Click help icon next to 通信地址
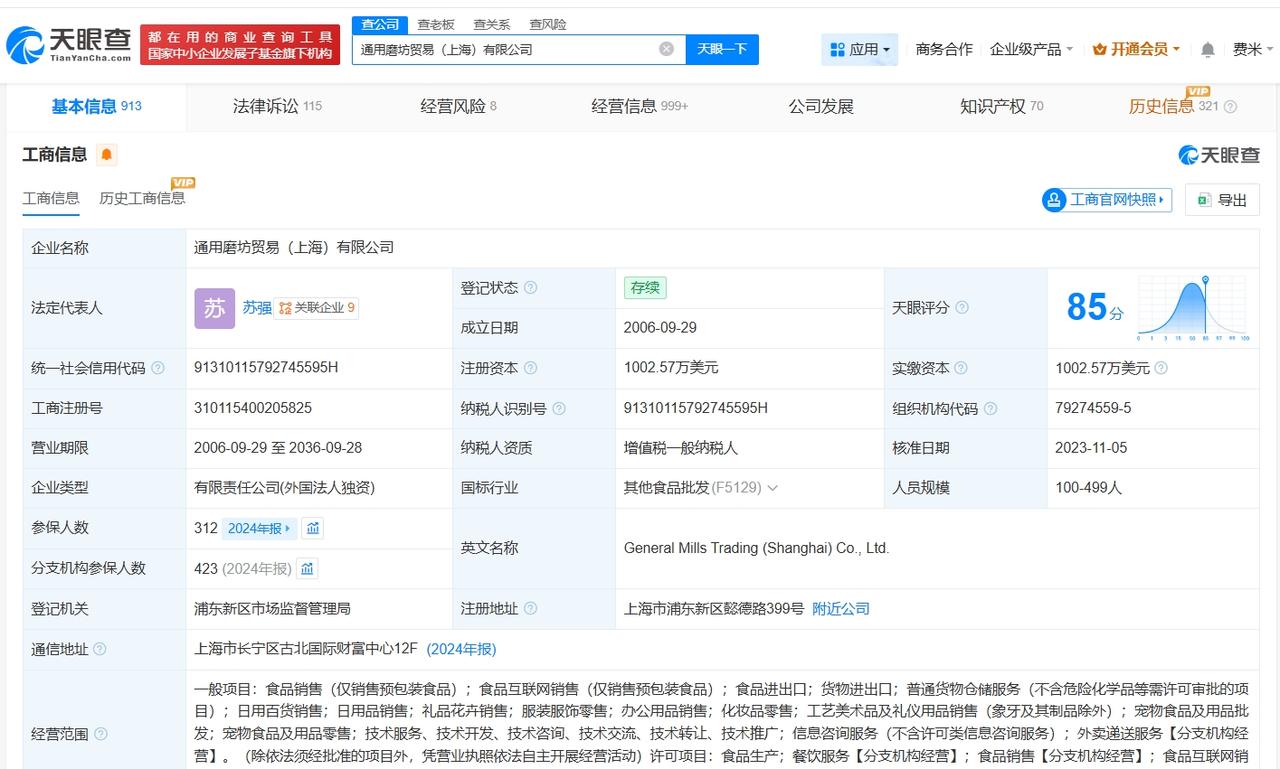 point(99,649)
